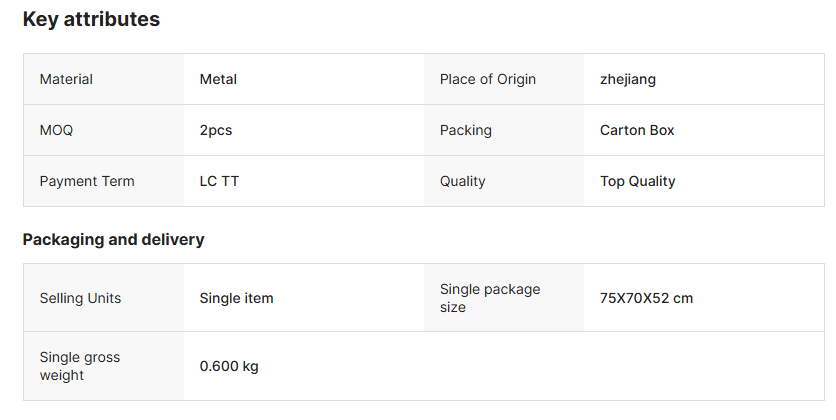Select the Single item value
Viewport: 836px width, 420px height.
(236, 298)
